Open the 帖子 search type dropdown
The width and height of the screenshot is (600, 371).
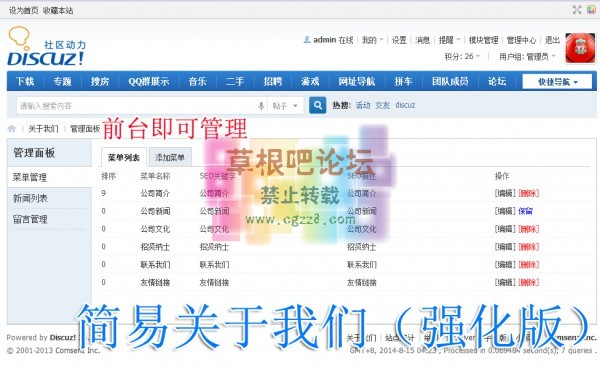coord(285,106)
